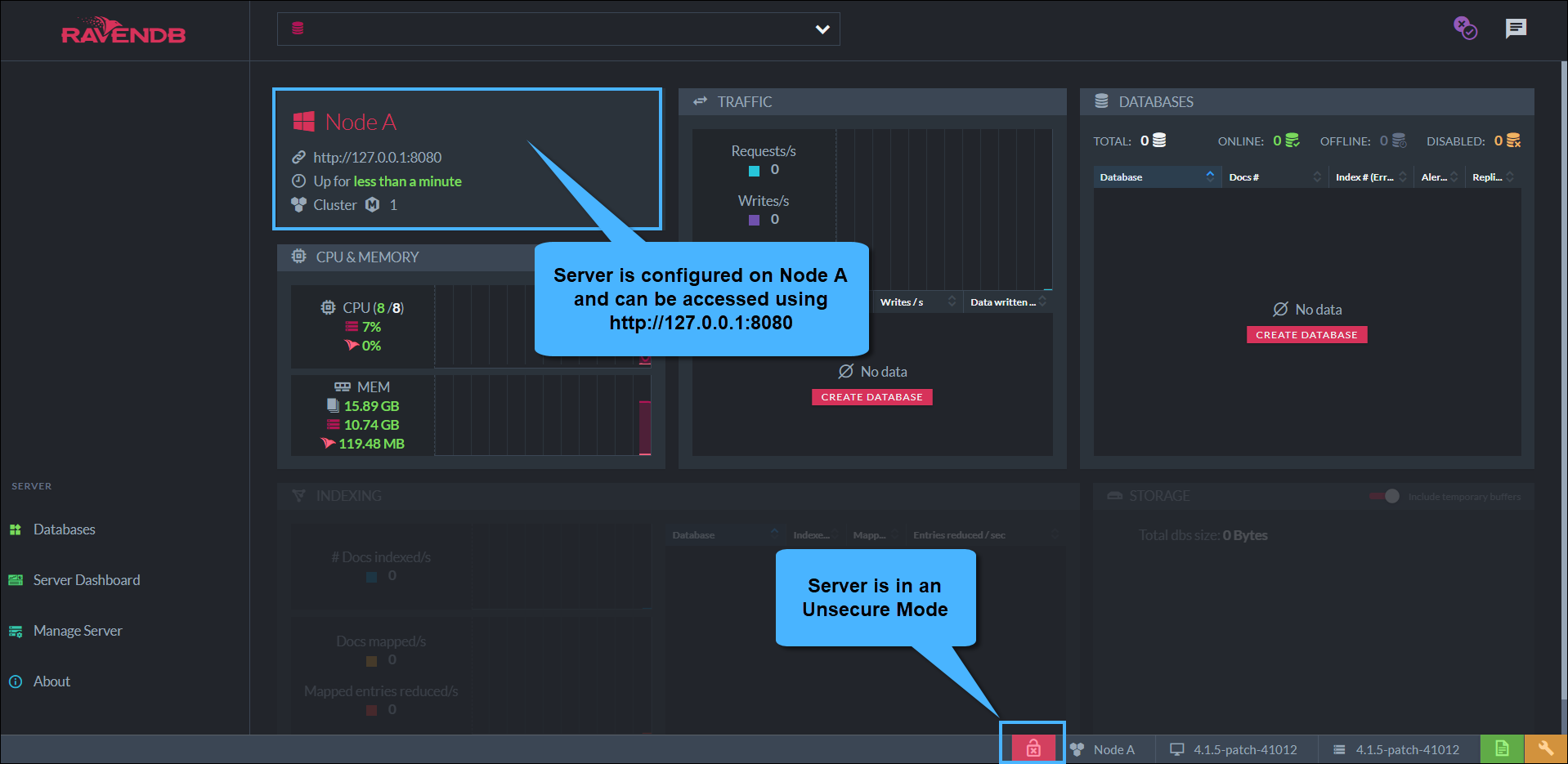The height and width of the screenshot is (764, 1568).
Task: Open the notifications center icon
Action: [1465, 29]
